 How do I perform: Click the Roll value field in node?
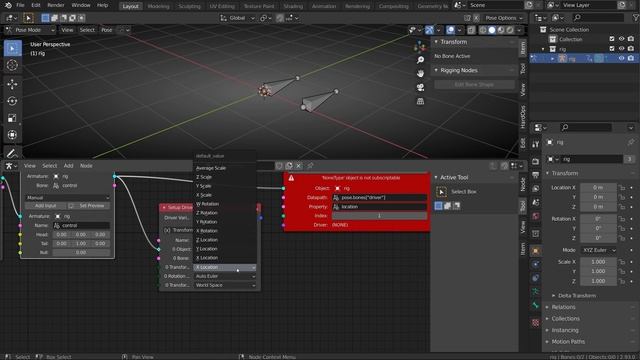[81, 253]
